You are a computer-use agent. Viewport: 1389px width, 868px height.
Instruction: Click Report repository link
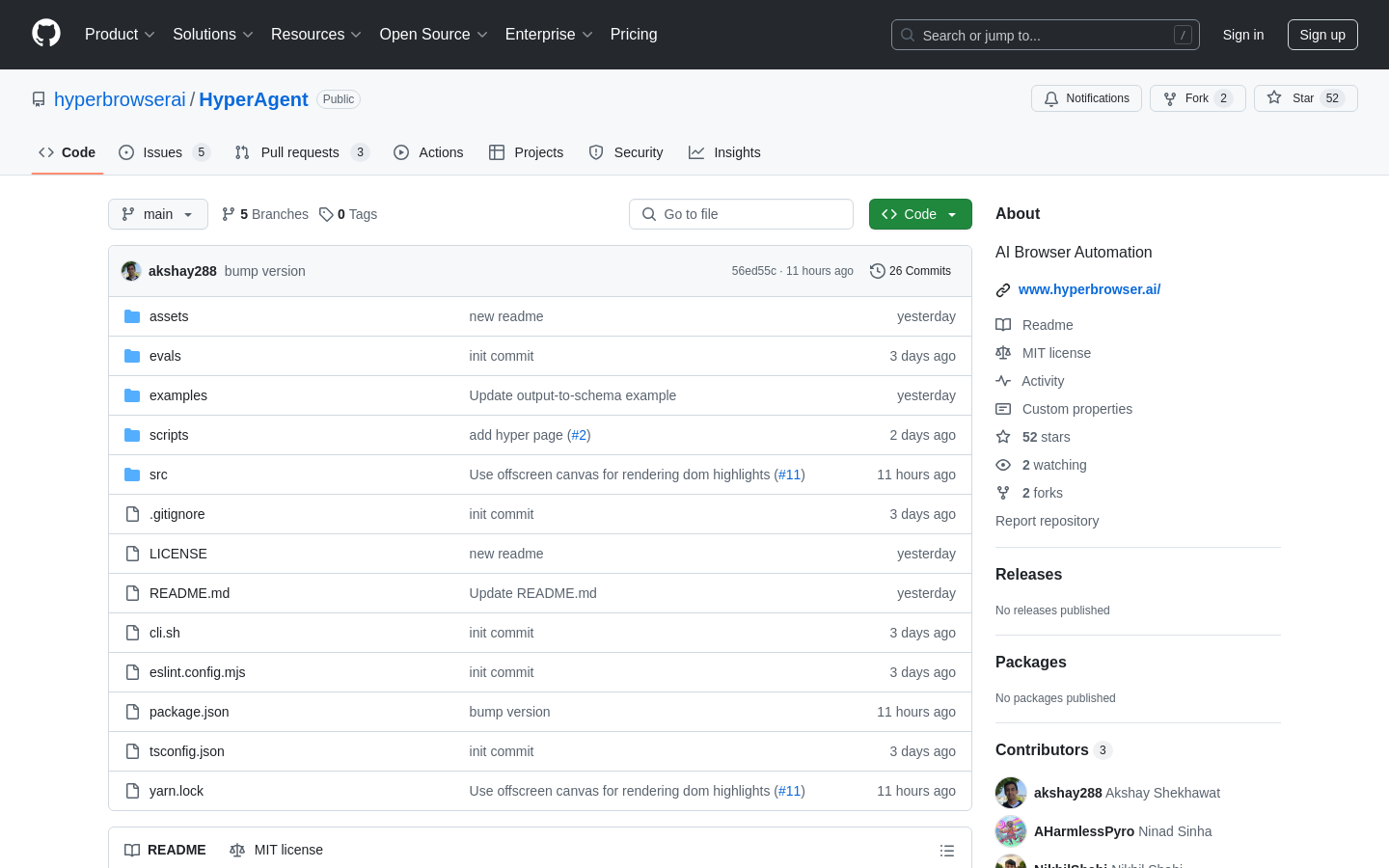[1047, 521]
